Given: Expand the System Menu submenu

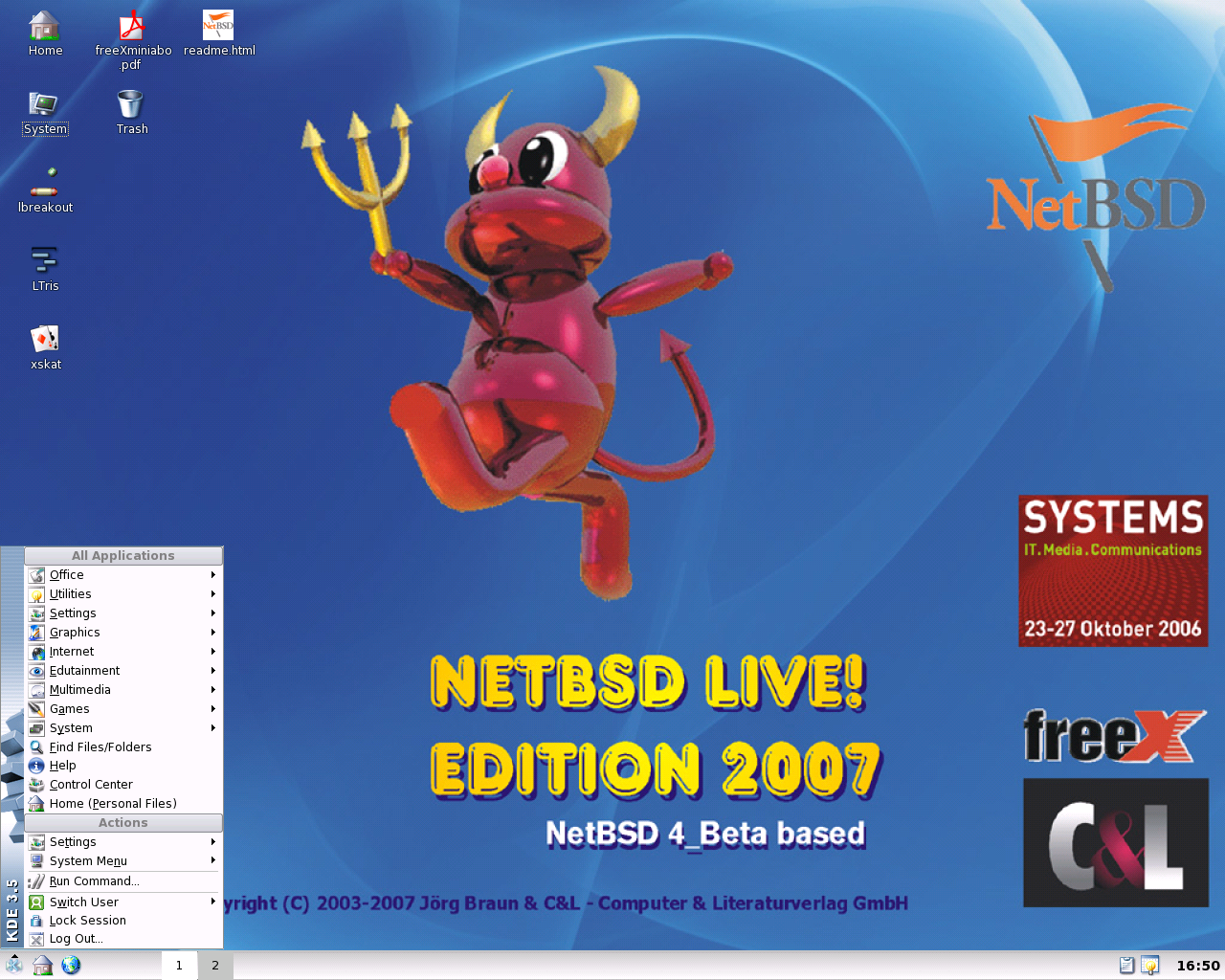Looking at the screenshot, I should point(123,861).
